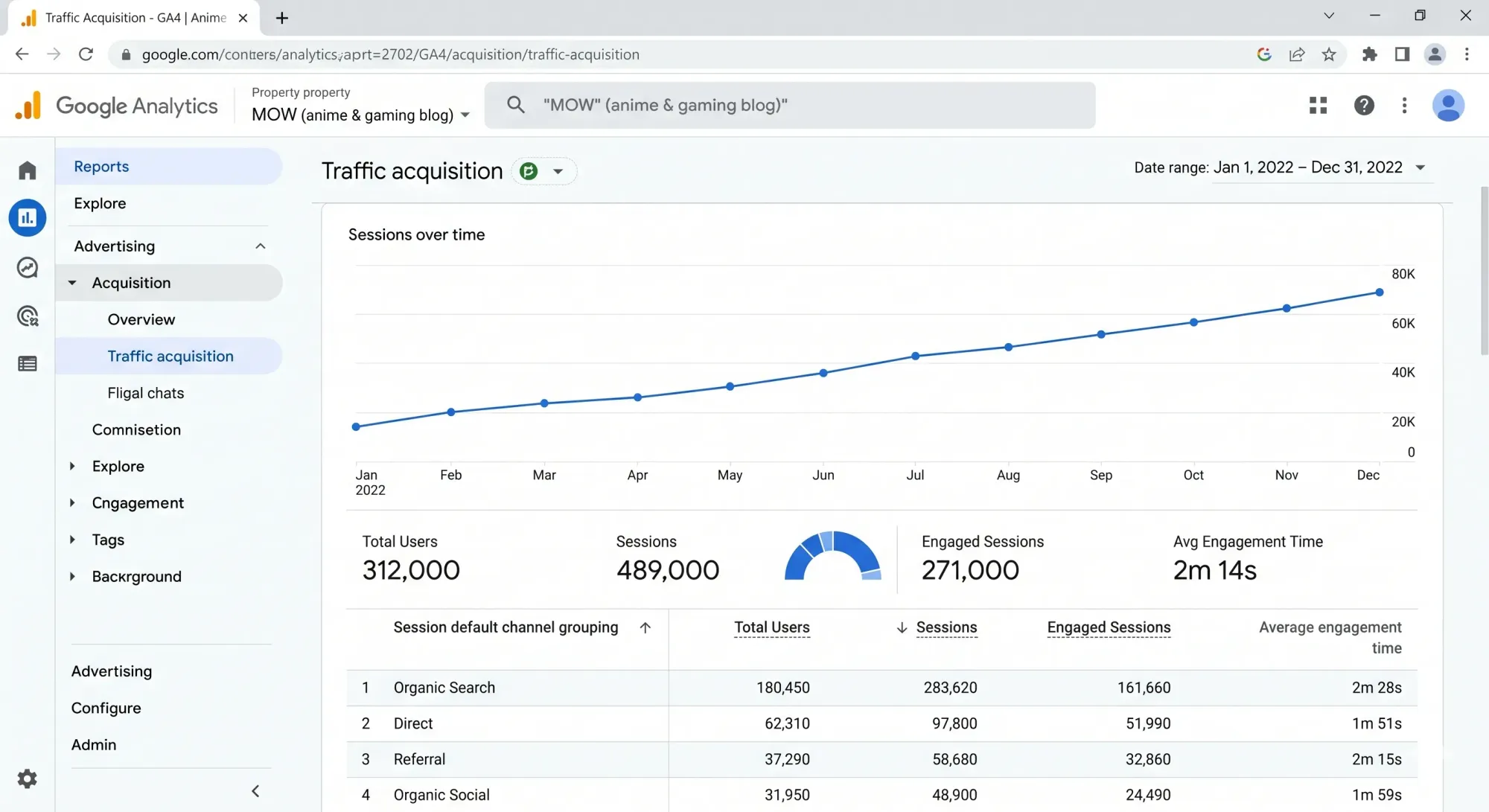
Task: Click the Analytics search field
Action: (x=789, y=106)
